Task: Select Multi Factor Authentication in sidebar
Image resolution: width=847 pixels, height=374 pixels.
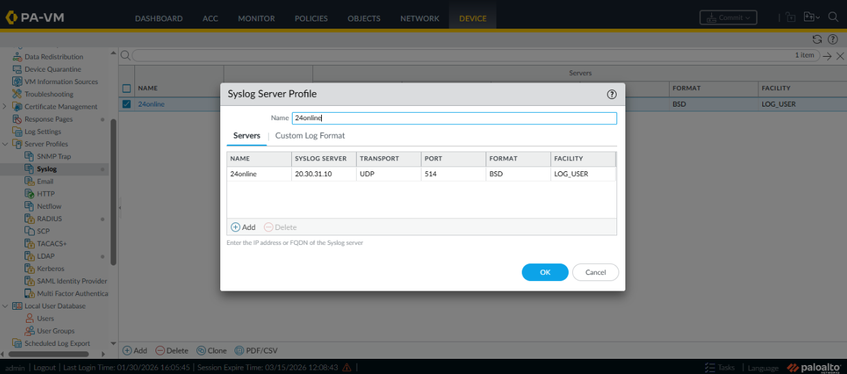Action: 72,293
